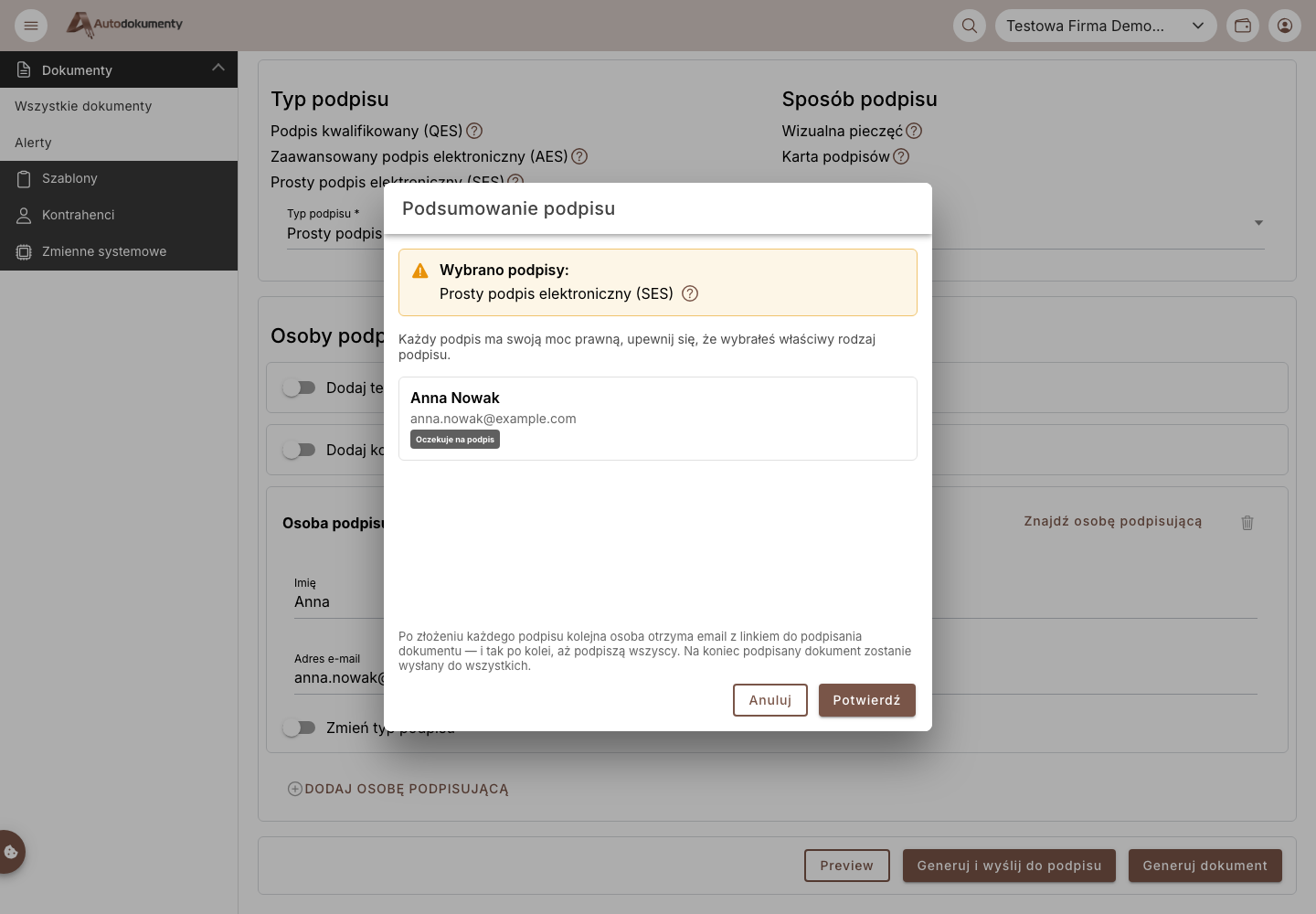Open Alerty in sidebar

point(119,143)
